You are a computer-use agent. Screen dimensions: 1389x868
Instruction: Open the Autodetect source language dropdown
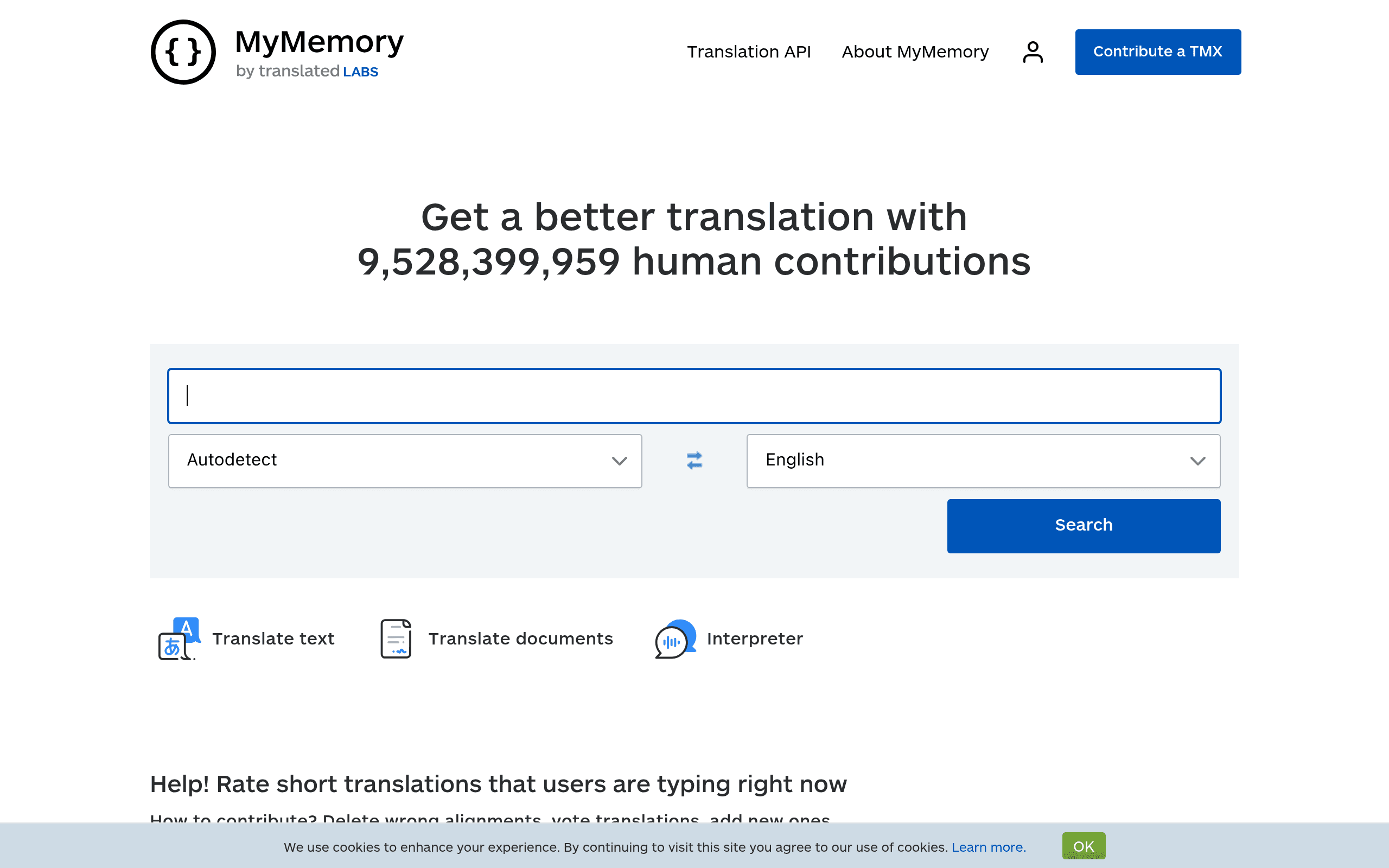tap(405, 461)
